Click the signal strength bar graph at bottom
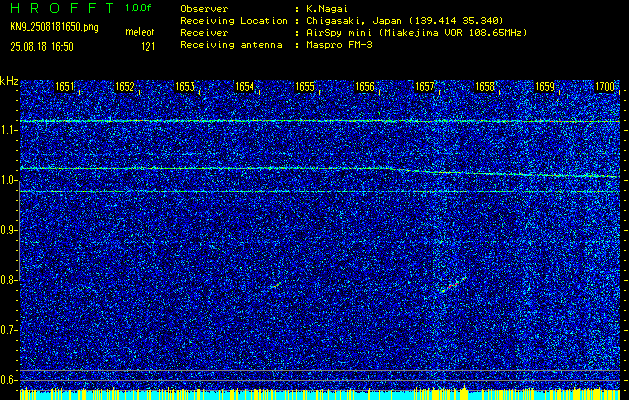Viewport: 629px width, 400px height. (320, 394)
